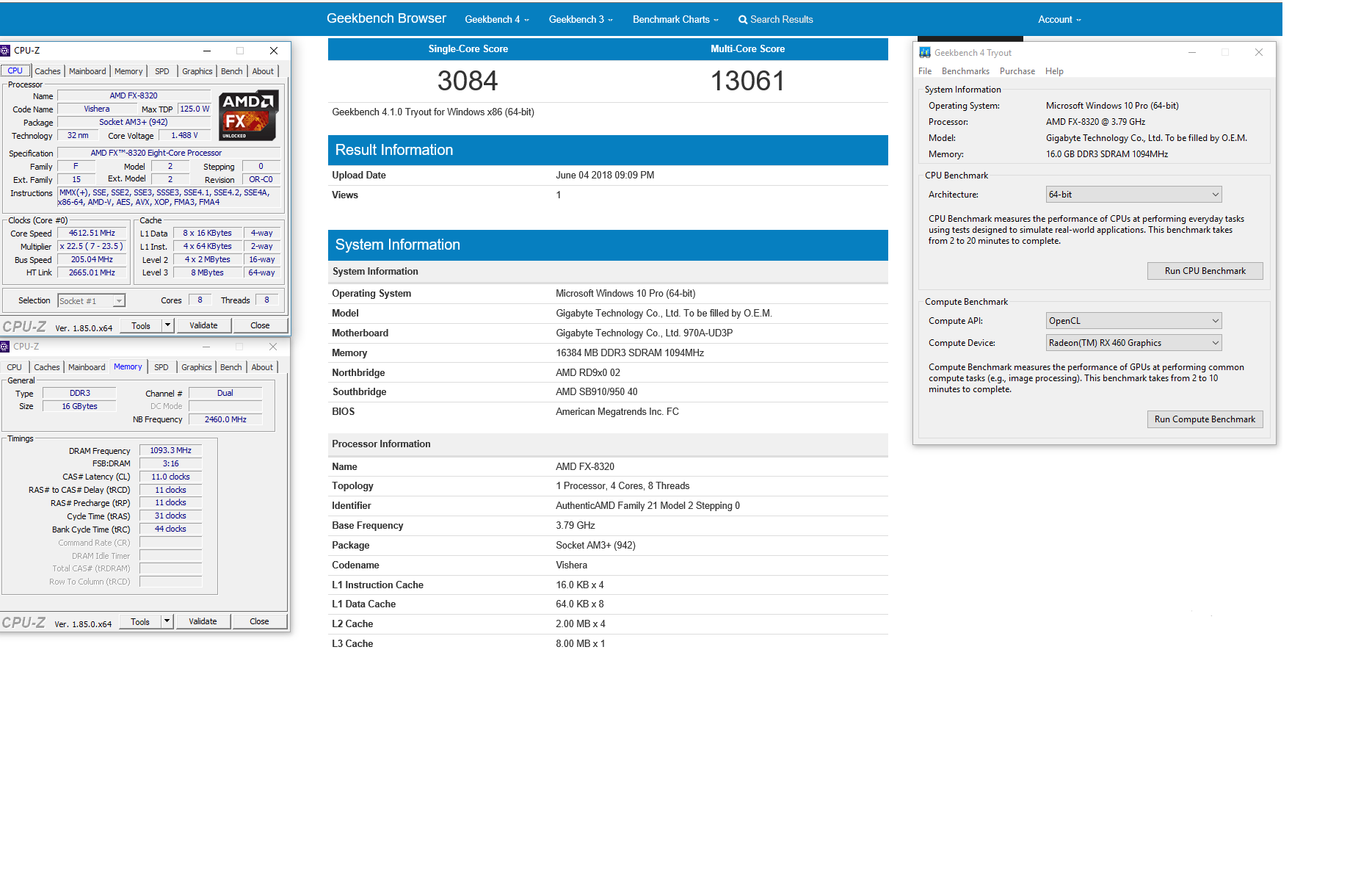Switch to Mainboard tab in top CPU-Z window
The width and height of the screenshot is (1372, 882).
[x=87, y=71]
